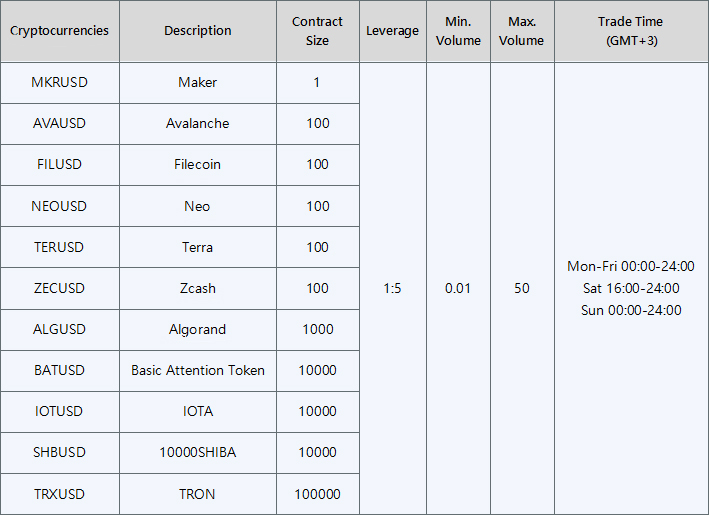
Task: Click the Algorand contract size 1000
Action: pyautogui.click(x=317, y=330)
